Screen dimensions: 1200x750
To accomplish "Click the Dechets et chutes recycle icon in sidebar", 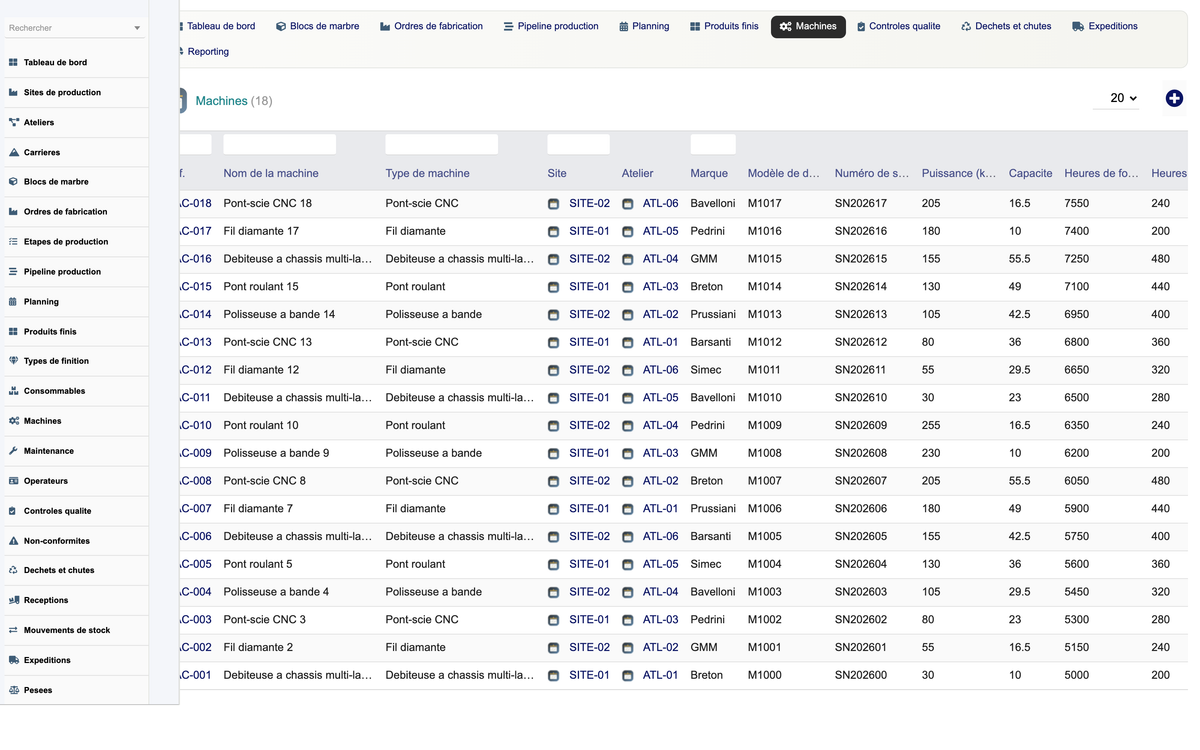I will [x=13, y=570].
